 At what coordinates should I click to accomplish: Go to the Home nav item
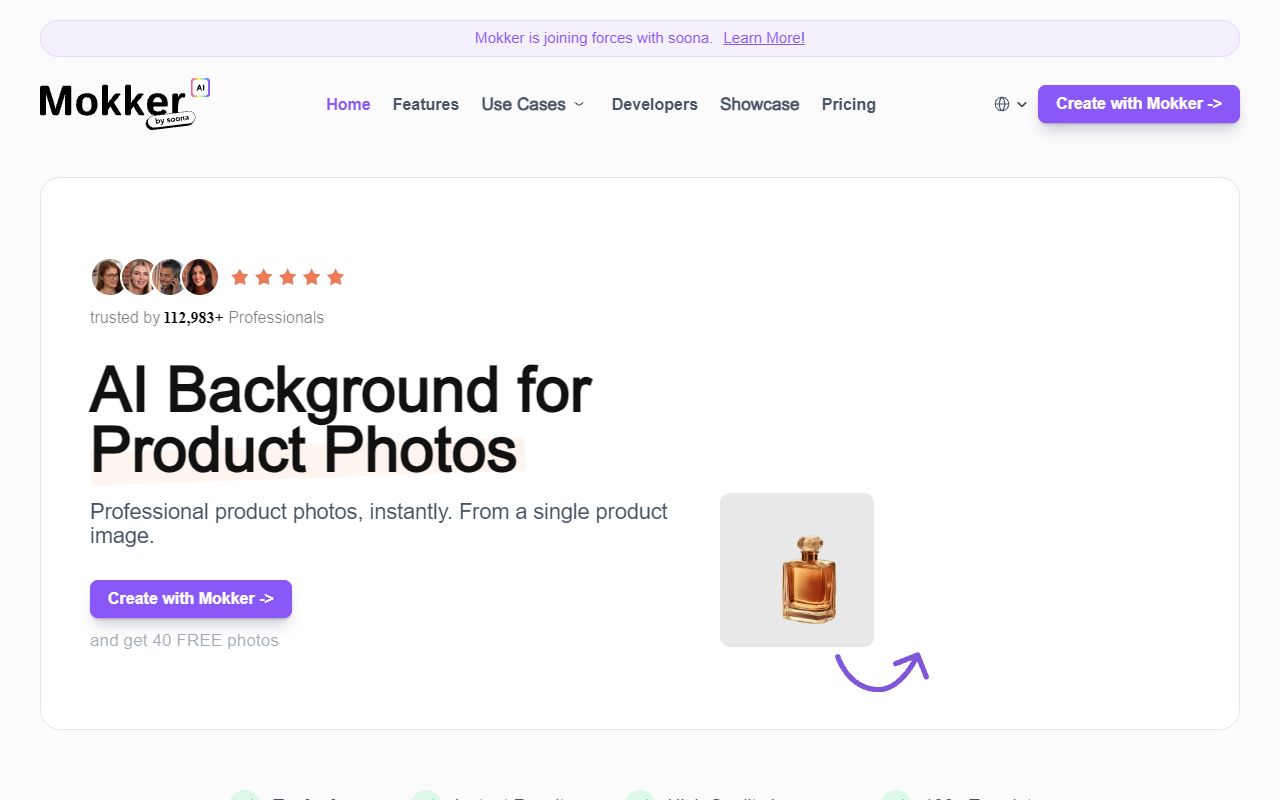point(348,104)
